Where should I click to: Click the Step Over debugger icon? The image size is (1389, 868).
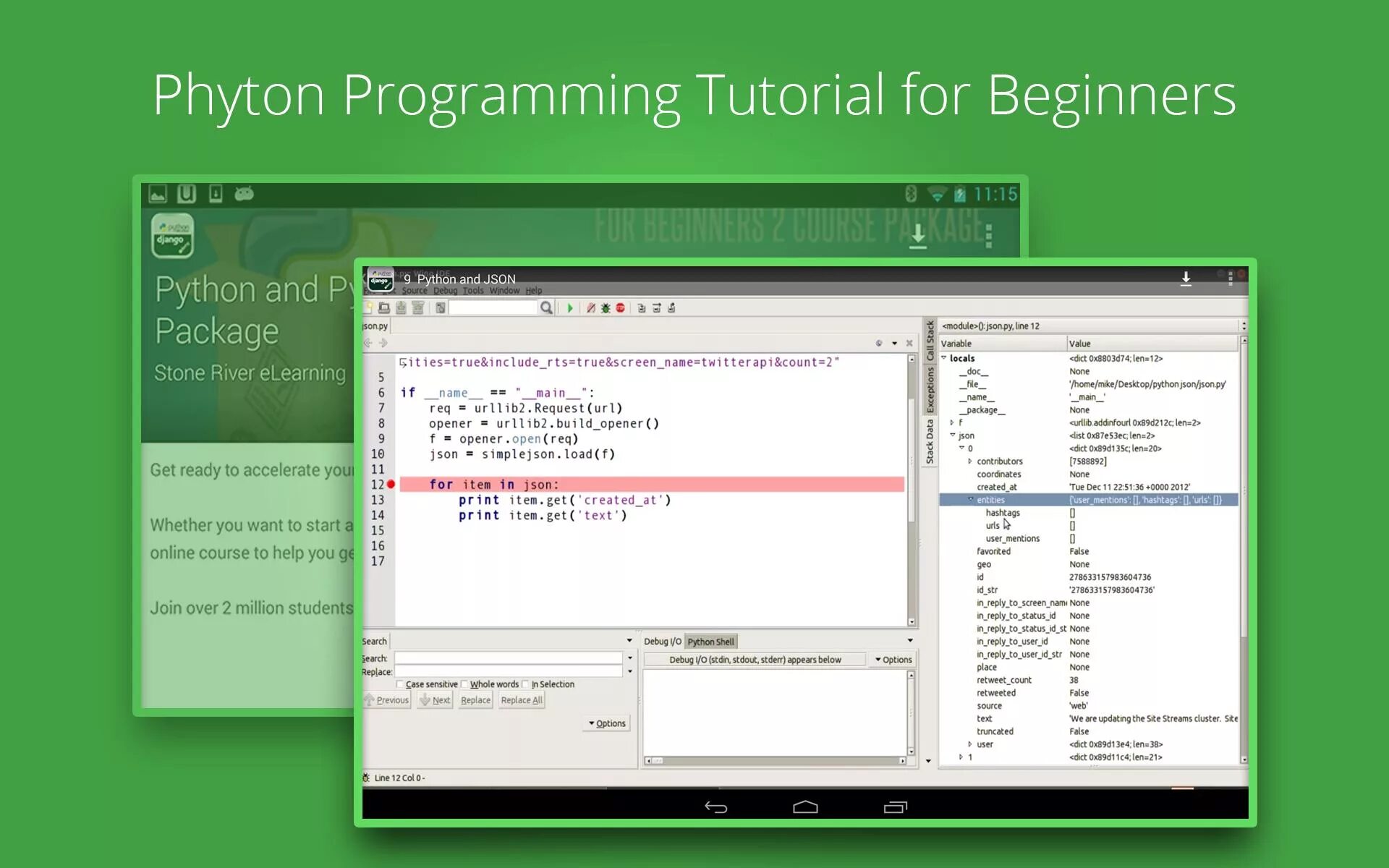click(657, 308)
